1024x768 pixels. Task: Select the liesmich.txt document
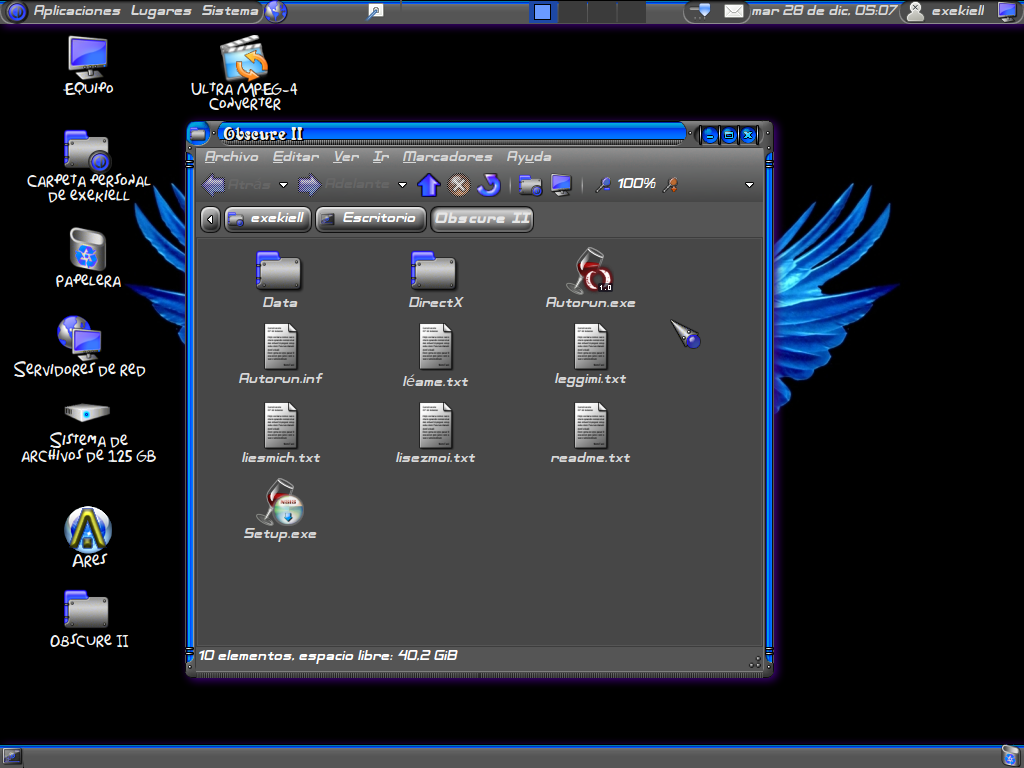tap(281, 434)
